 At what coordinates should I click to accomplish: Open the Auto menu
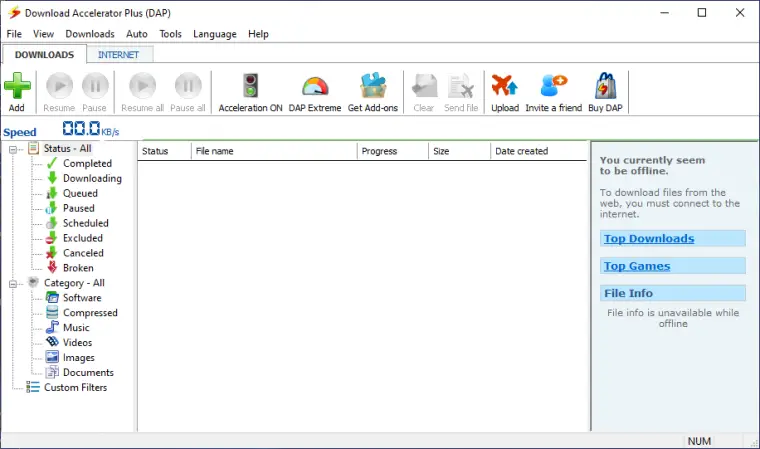click(x=137, y=34)
